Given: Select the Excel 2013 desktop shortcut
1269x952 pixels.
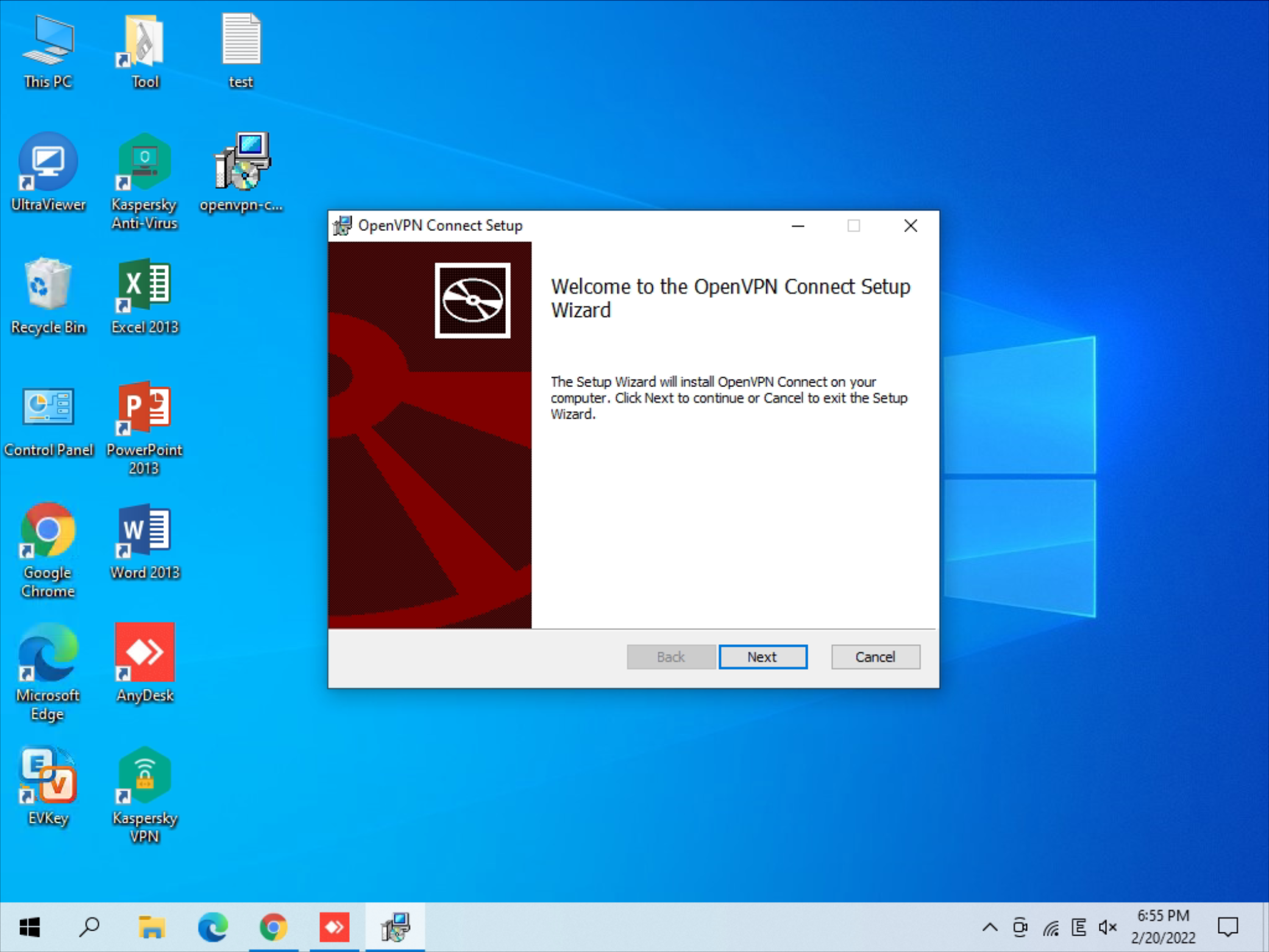Looking at the screenshot, I should click(x=144, y=285).
